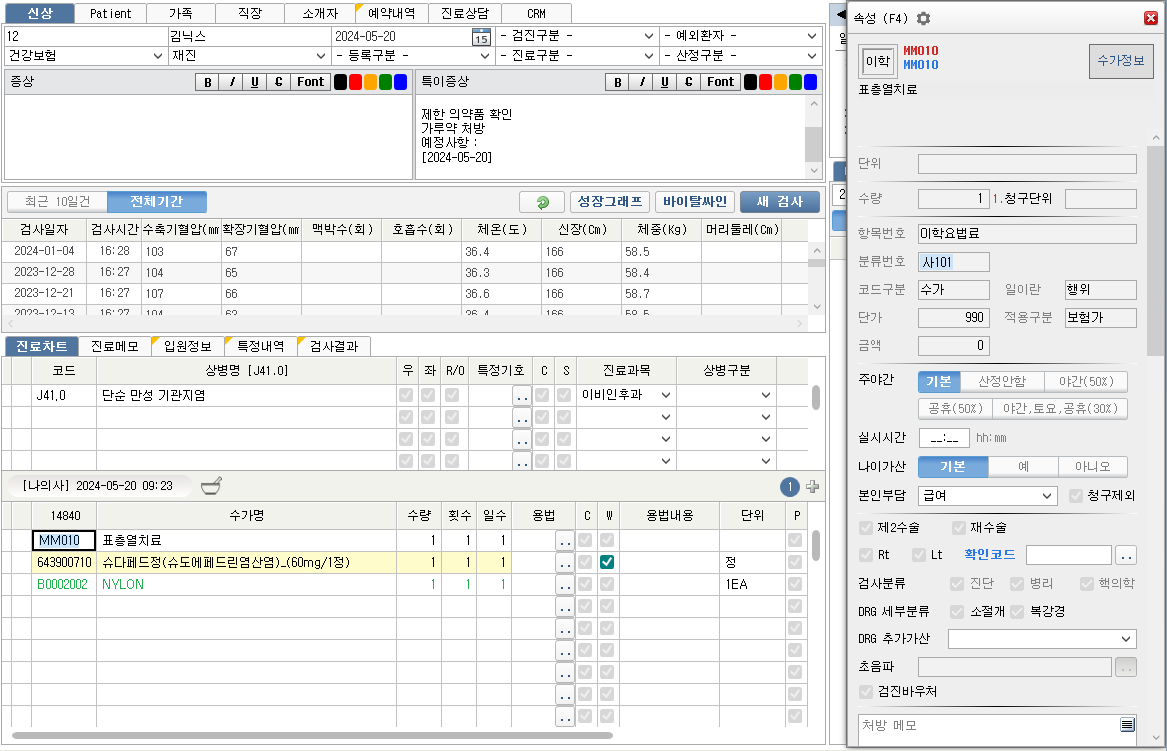Click the 수가정보 button
Image resolution: width=1167 pixels, height=751 pixels.
click(x=1120, y=62)
